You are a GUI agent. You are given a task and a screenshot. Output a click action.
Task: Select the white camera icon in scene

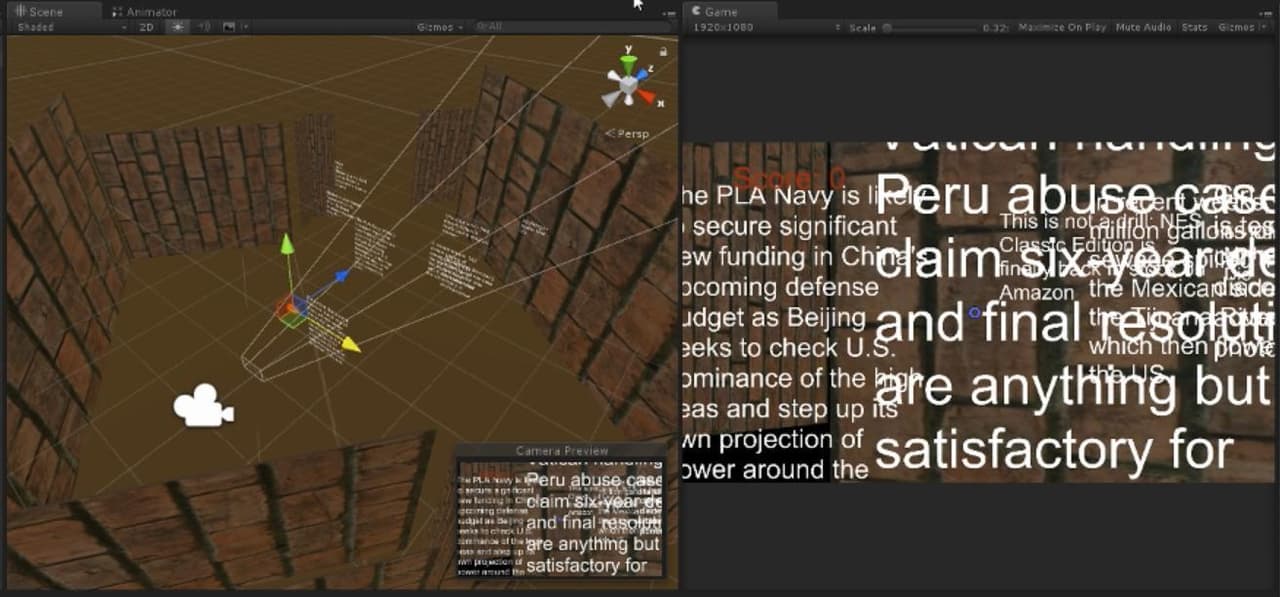[x=203, y=405]
